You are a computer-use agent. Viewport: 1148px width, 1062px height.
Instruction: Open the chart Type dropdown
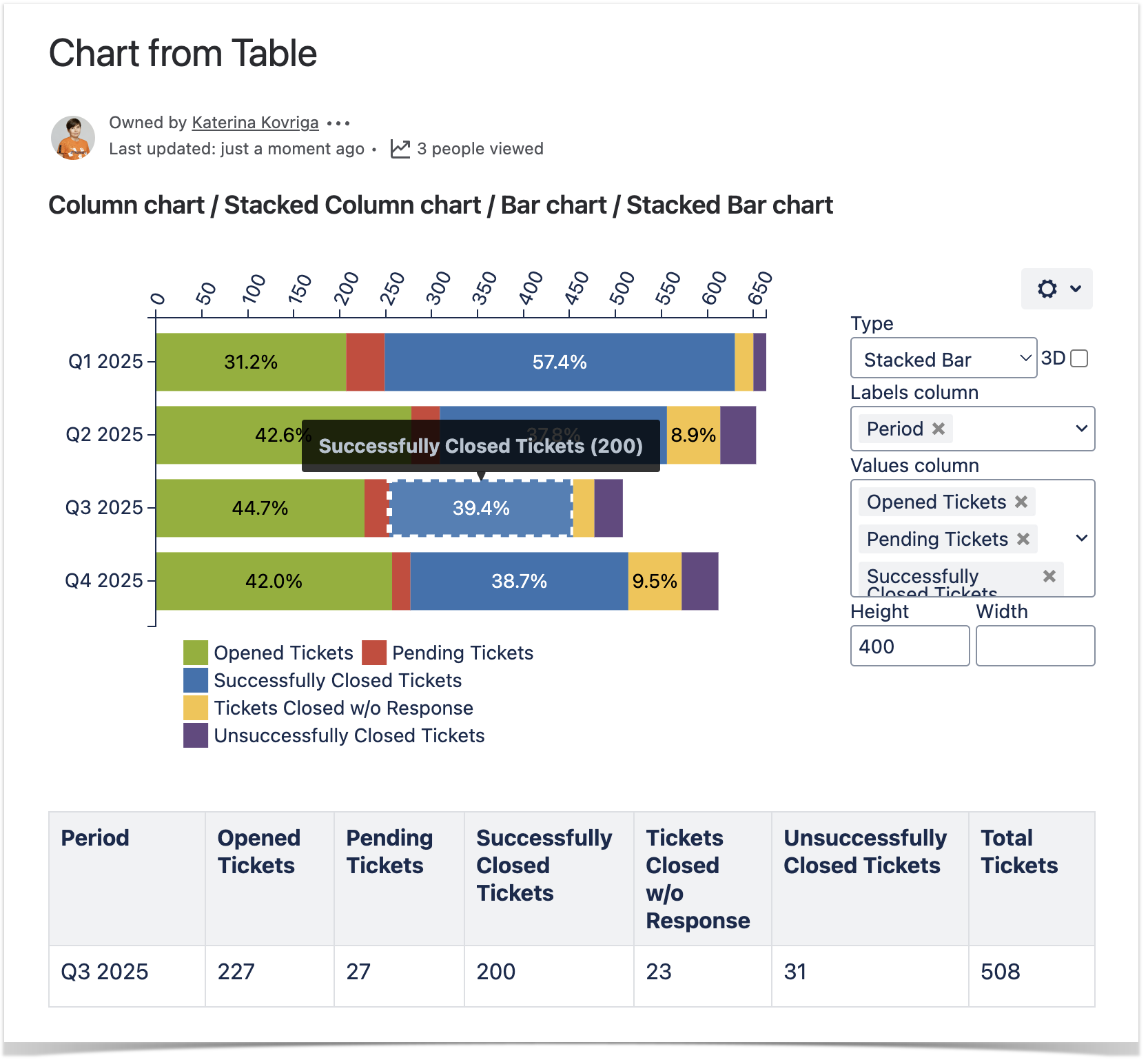pyautogui.click(x=943, y=358)
